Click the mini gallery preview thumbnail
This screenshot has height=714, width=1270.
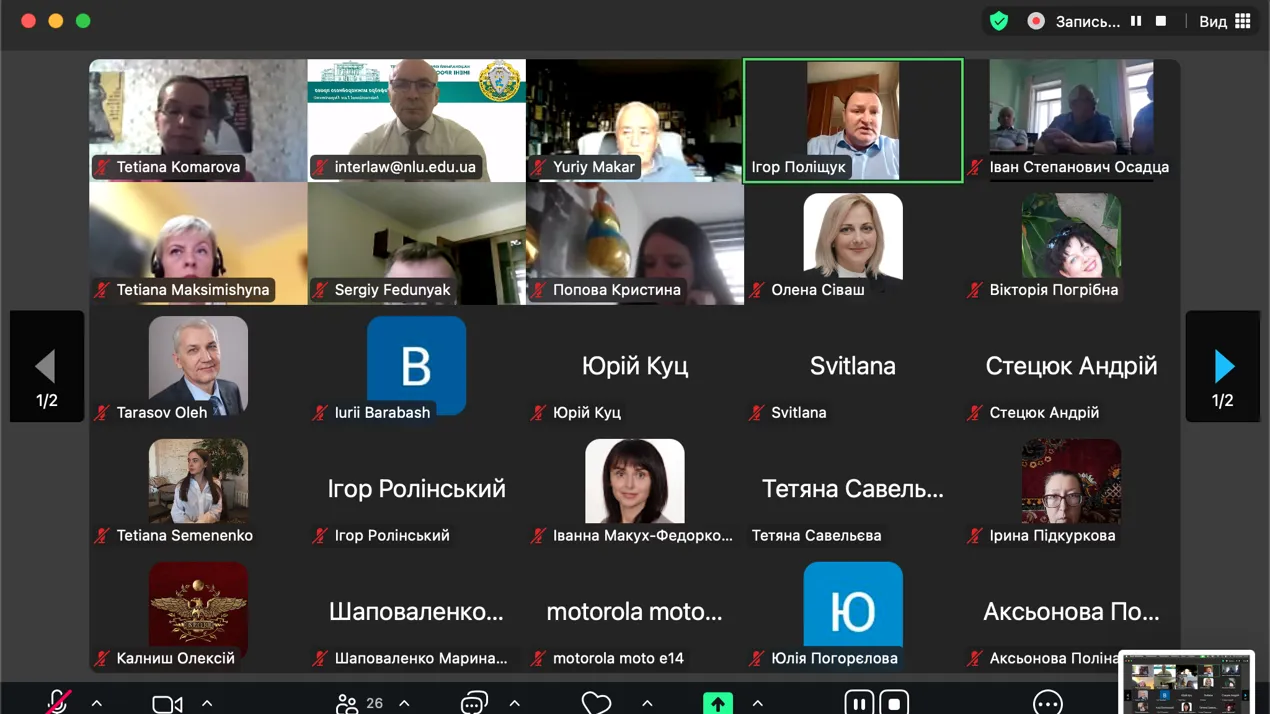pyautogui.click(x=1186, y=684)
